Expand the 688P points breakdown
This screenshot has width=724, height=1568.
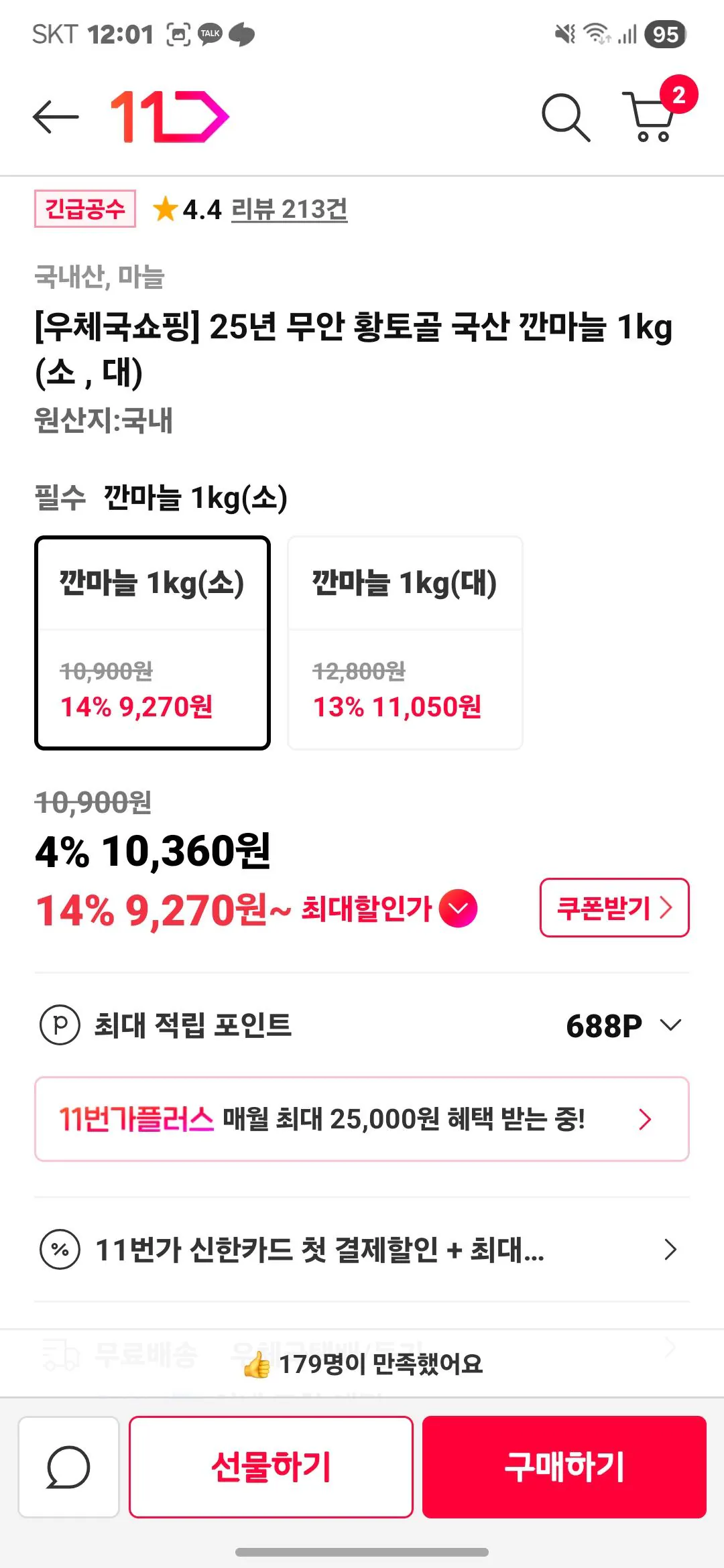[x=670, y=1025]
